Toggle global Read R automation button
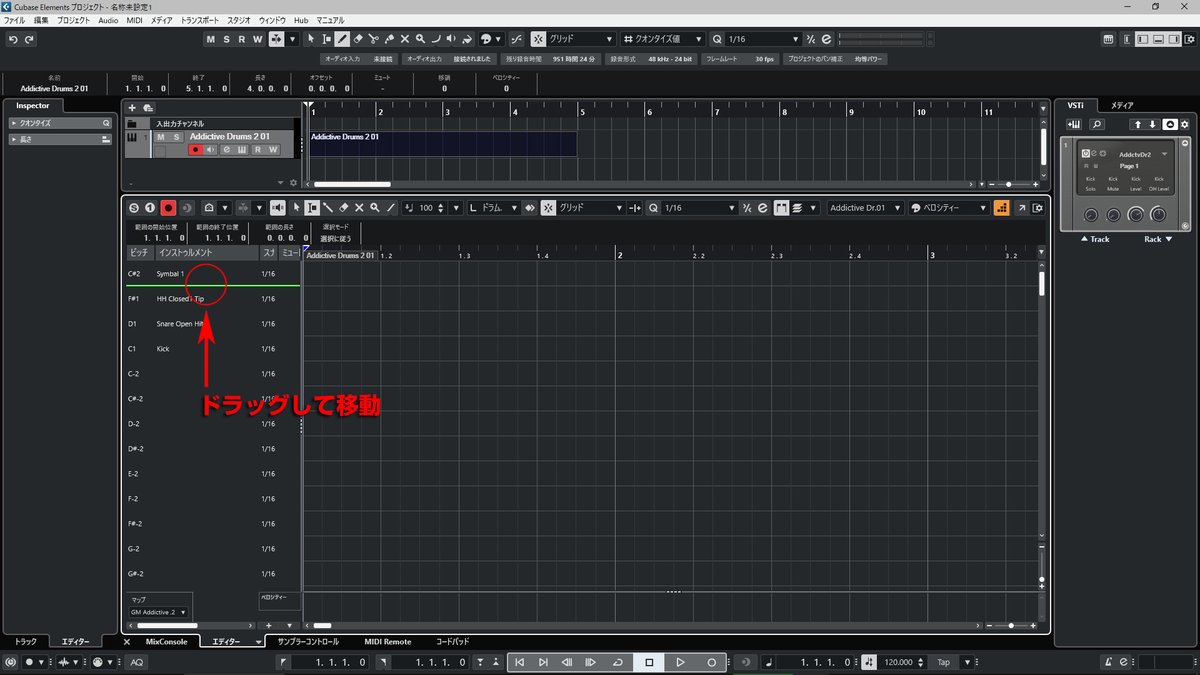1200x675 pixels. [x=242, y=39]
